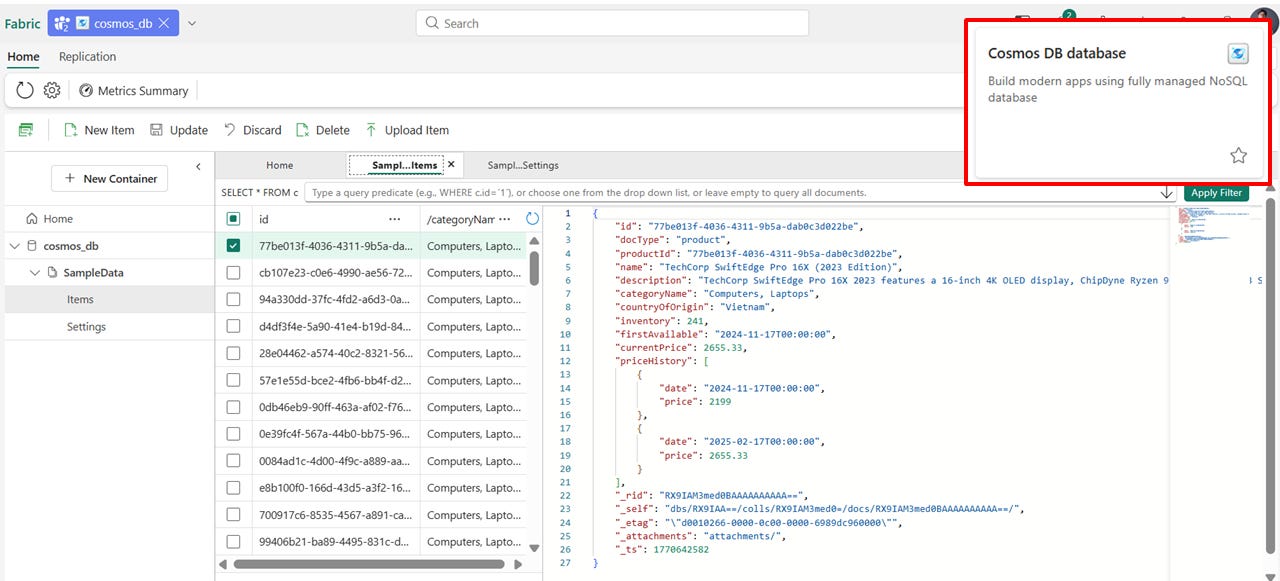
Task: Open the settings gear in the ribbon
Action: [52, 90]
